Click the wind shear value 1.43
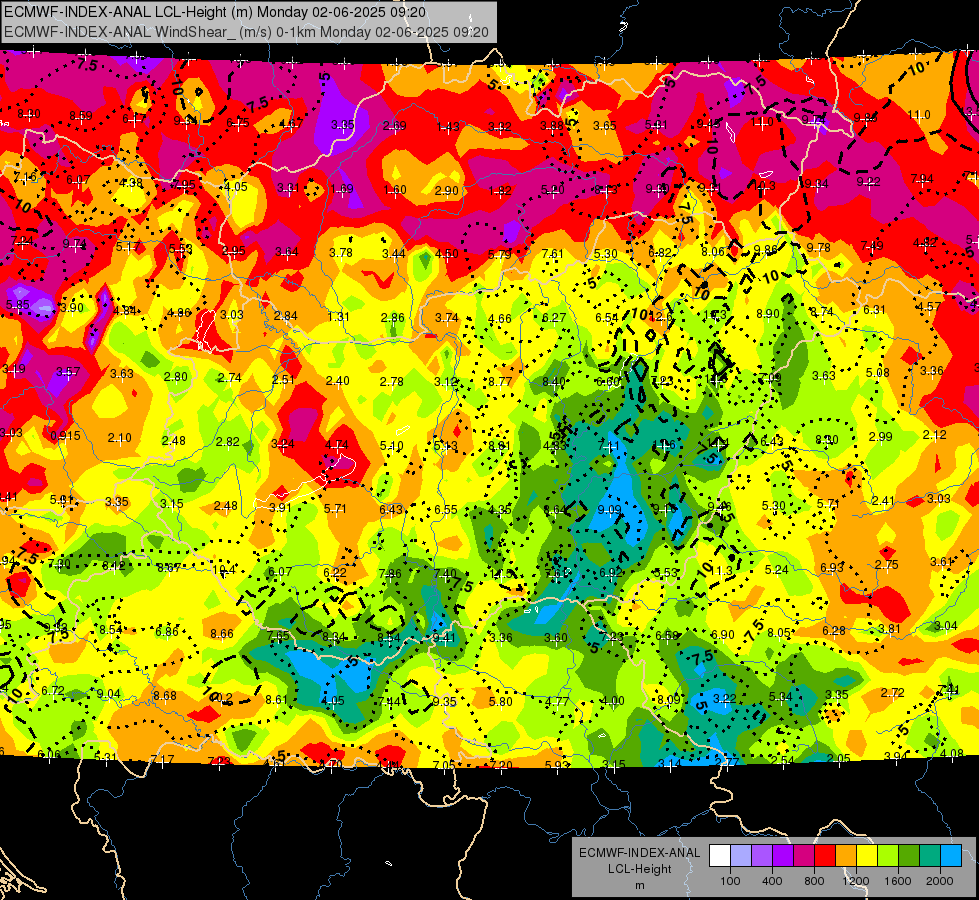Screen dimensions: 979x900 pos(448,127)
